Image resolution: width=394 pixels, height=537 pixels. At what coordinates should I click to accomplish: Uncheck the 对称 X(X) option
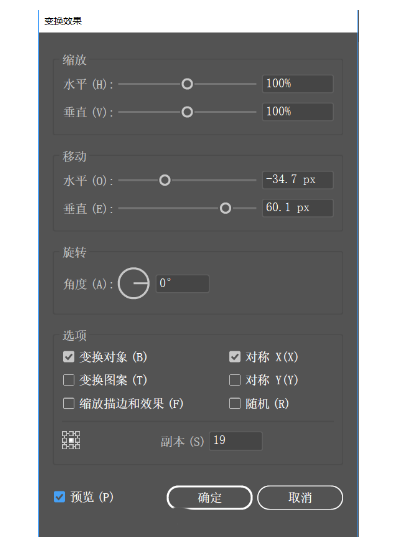click(x=235, y=357)
